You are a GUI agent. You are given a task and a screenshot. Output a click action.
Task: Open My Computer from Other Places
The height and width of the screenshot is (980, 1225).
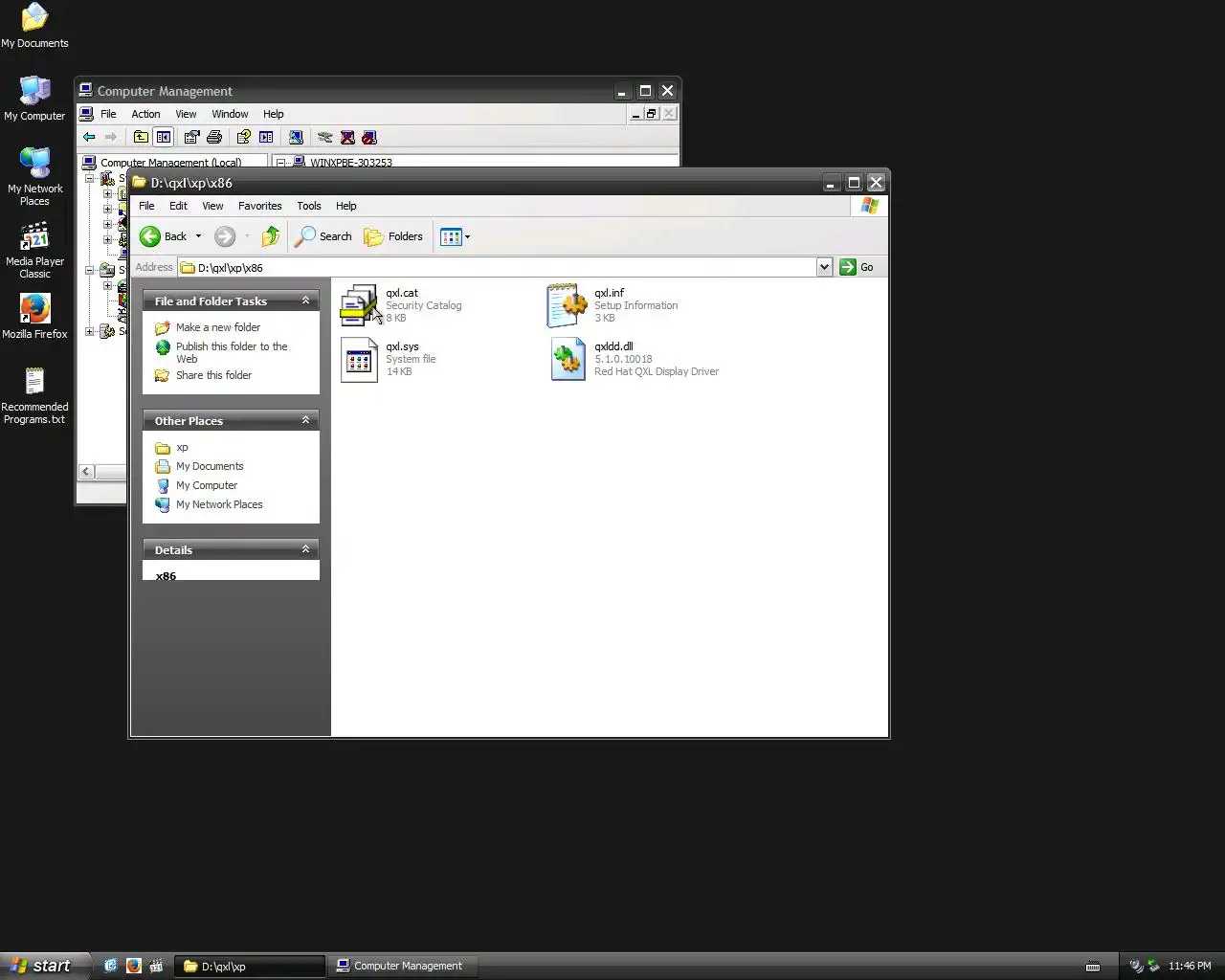[207, 485]
